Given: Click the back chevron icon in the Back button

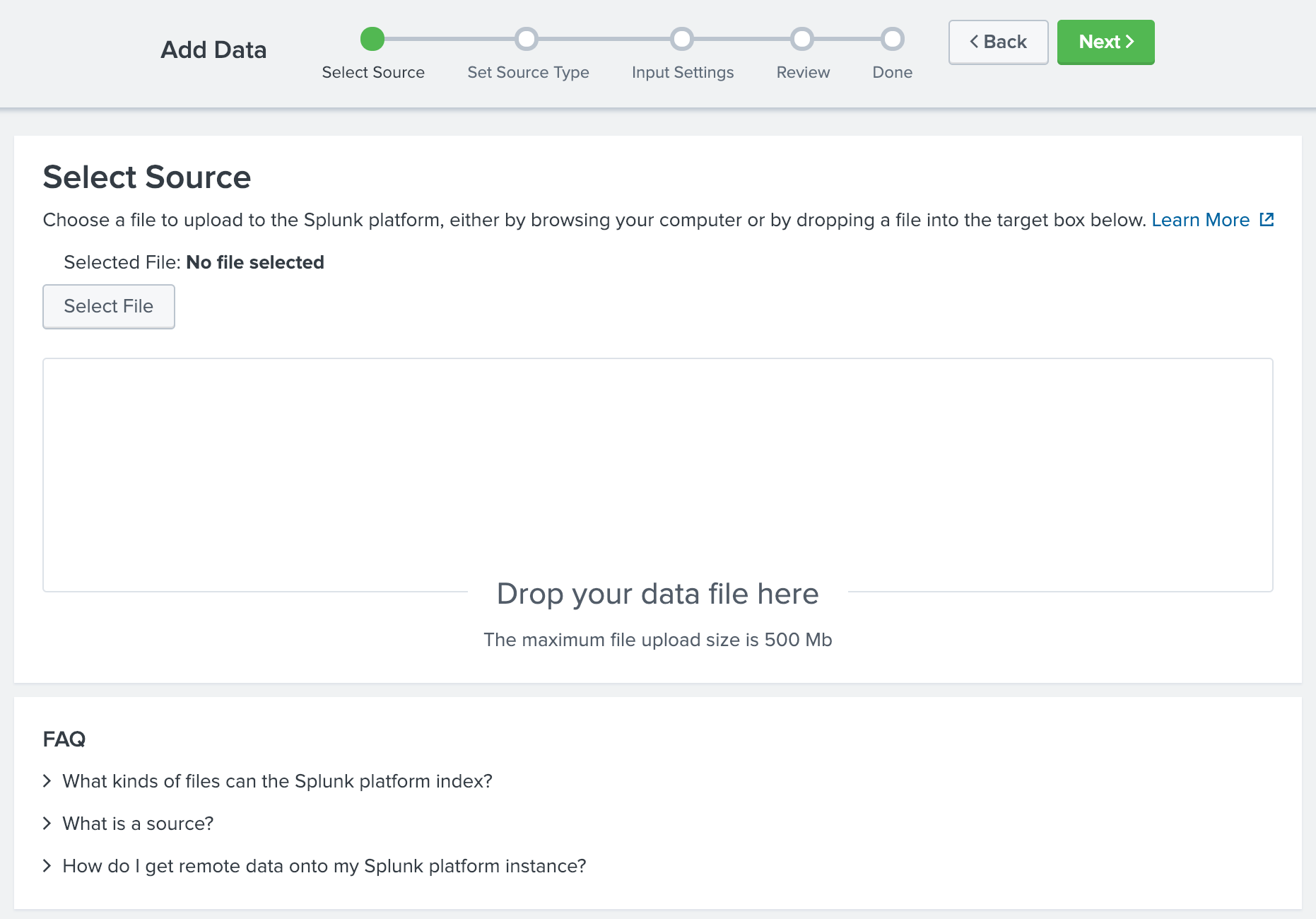Looking at the screenshot, I should [973, 42].
